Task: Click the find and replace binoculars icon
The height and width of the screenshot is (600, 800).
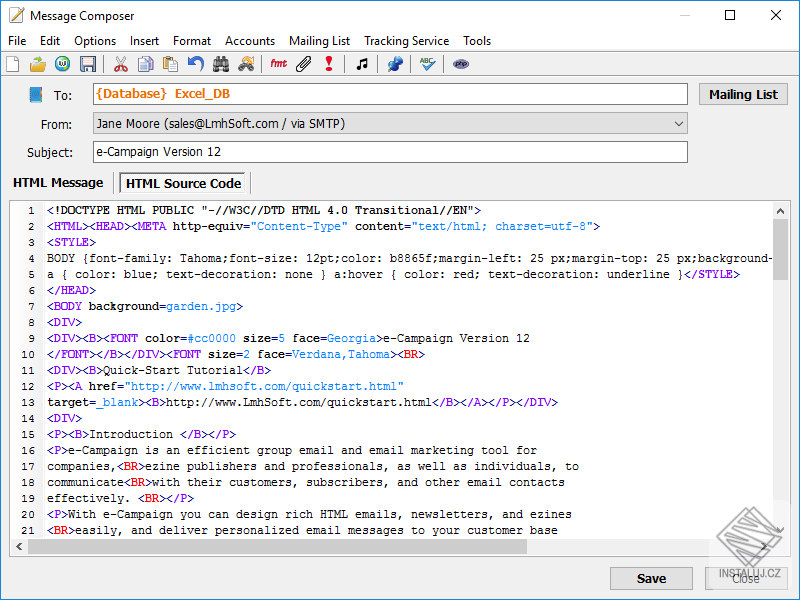Action: tap(246, 64)
